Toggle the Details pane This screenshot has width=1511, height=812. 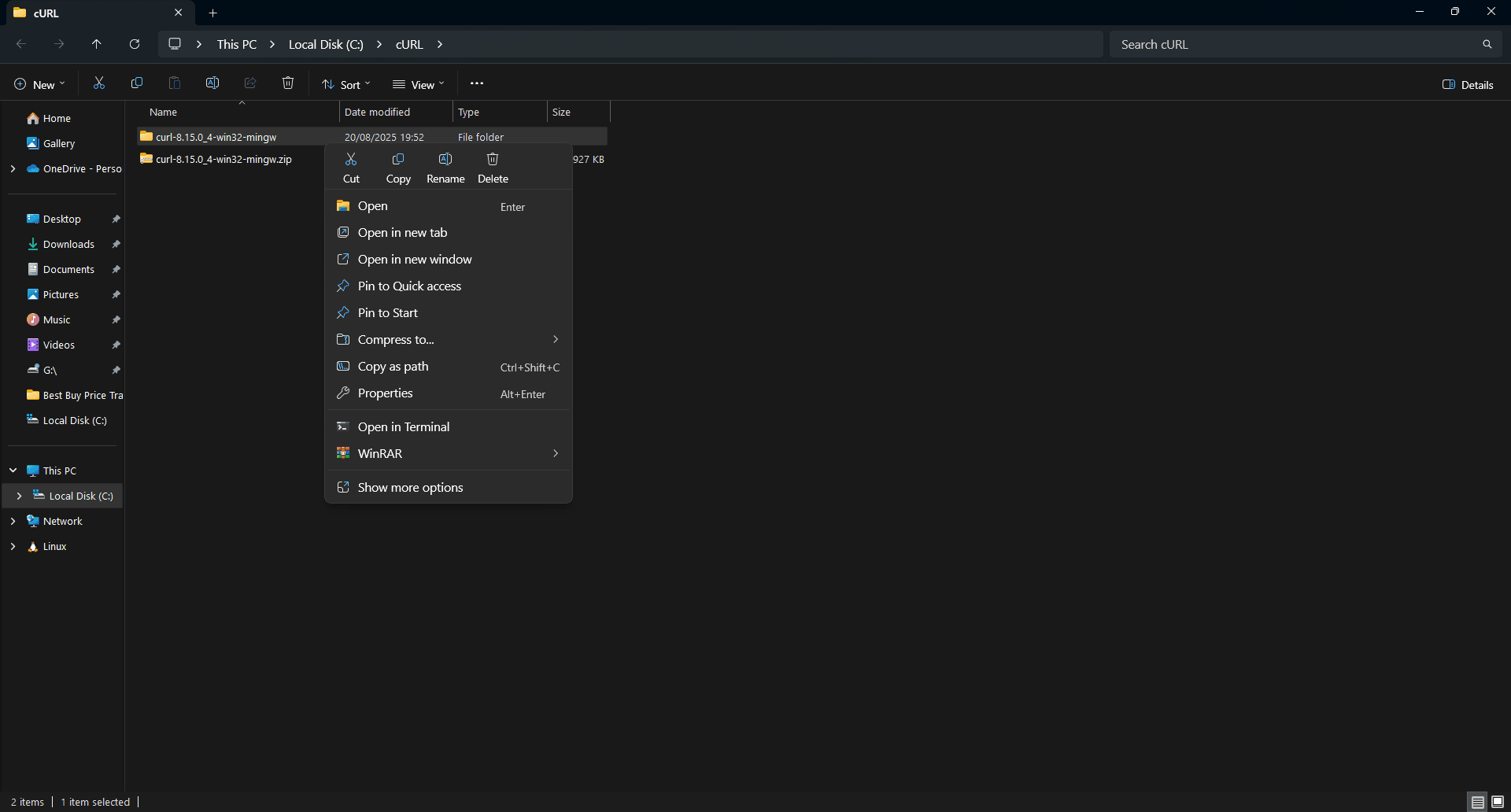point(1467,84)
